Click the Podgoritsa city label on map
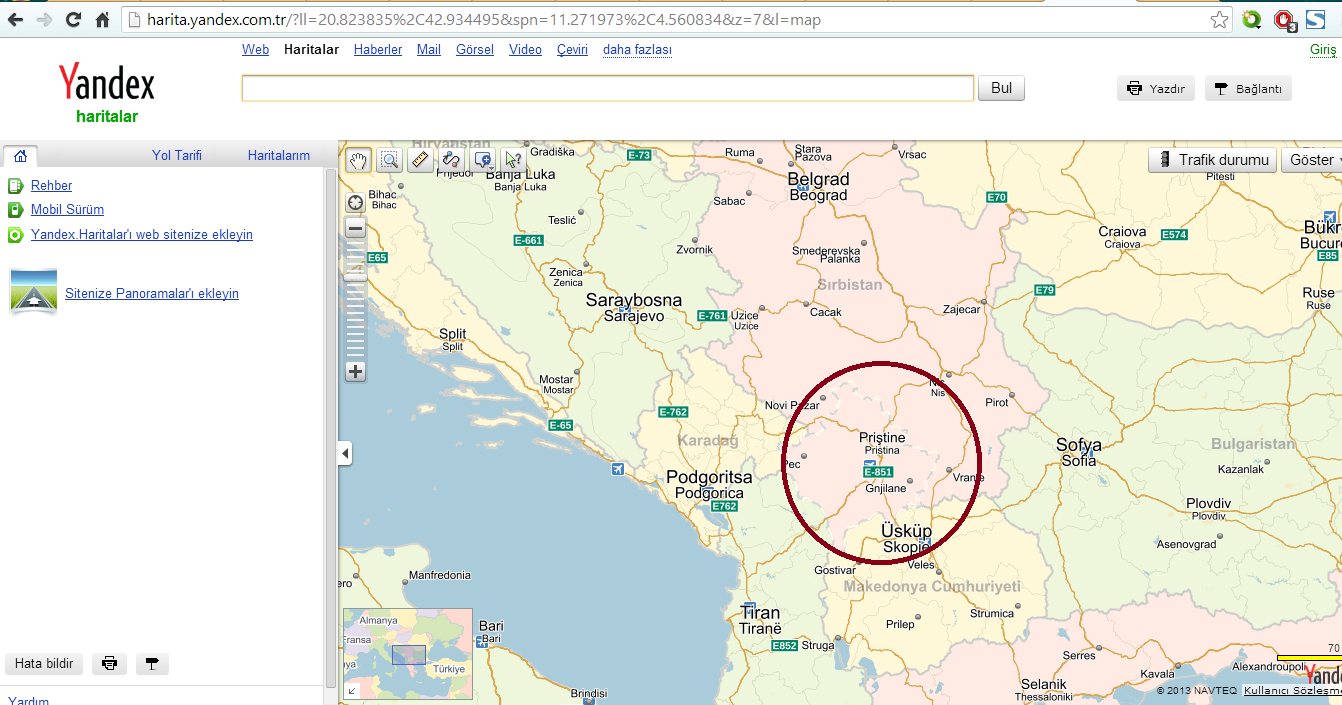This screenshot has width=1342, height=705. pyautogui.click(x=709, y=478)
